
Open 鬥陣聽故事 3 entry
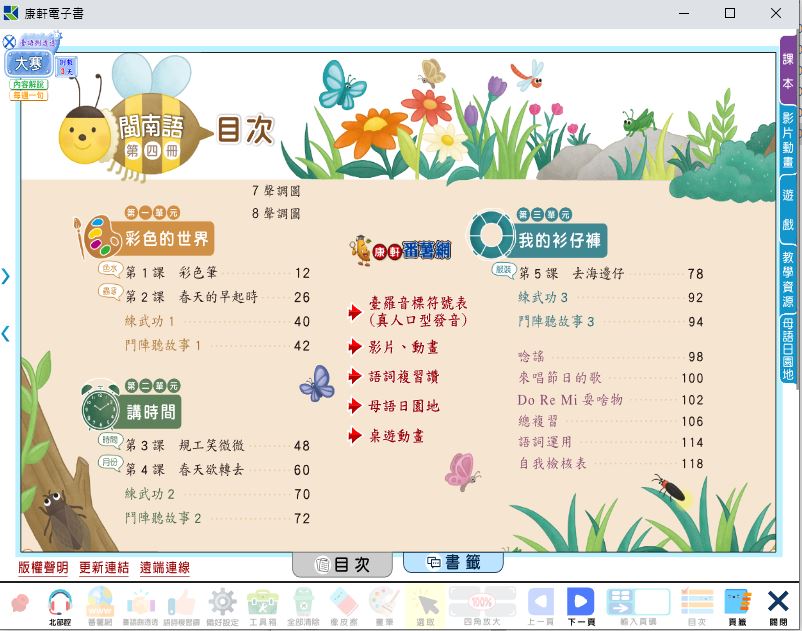point(611,321)
